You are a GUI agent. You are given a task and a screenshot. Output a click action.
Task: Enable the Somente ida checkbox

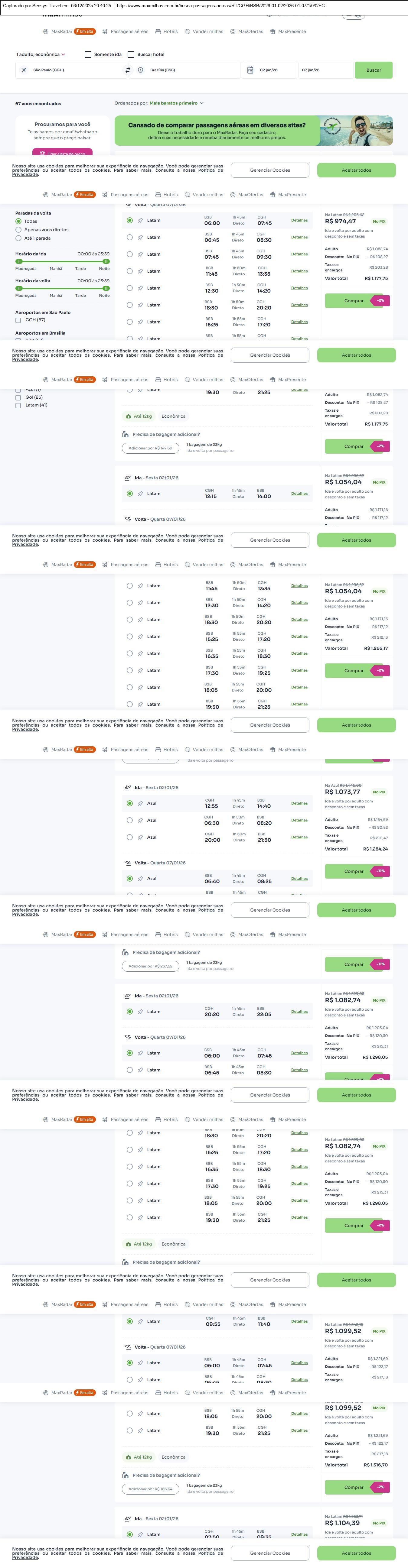tap(88, 54)
